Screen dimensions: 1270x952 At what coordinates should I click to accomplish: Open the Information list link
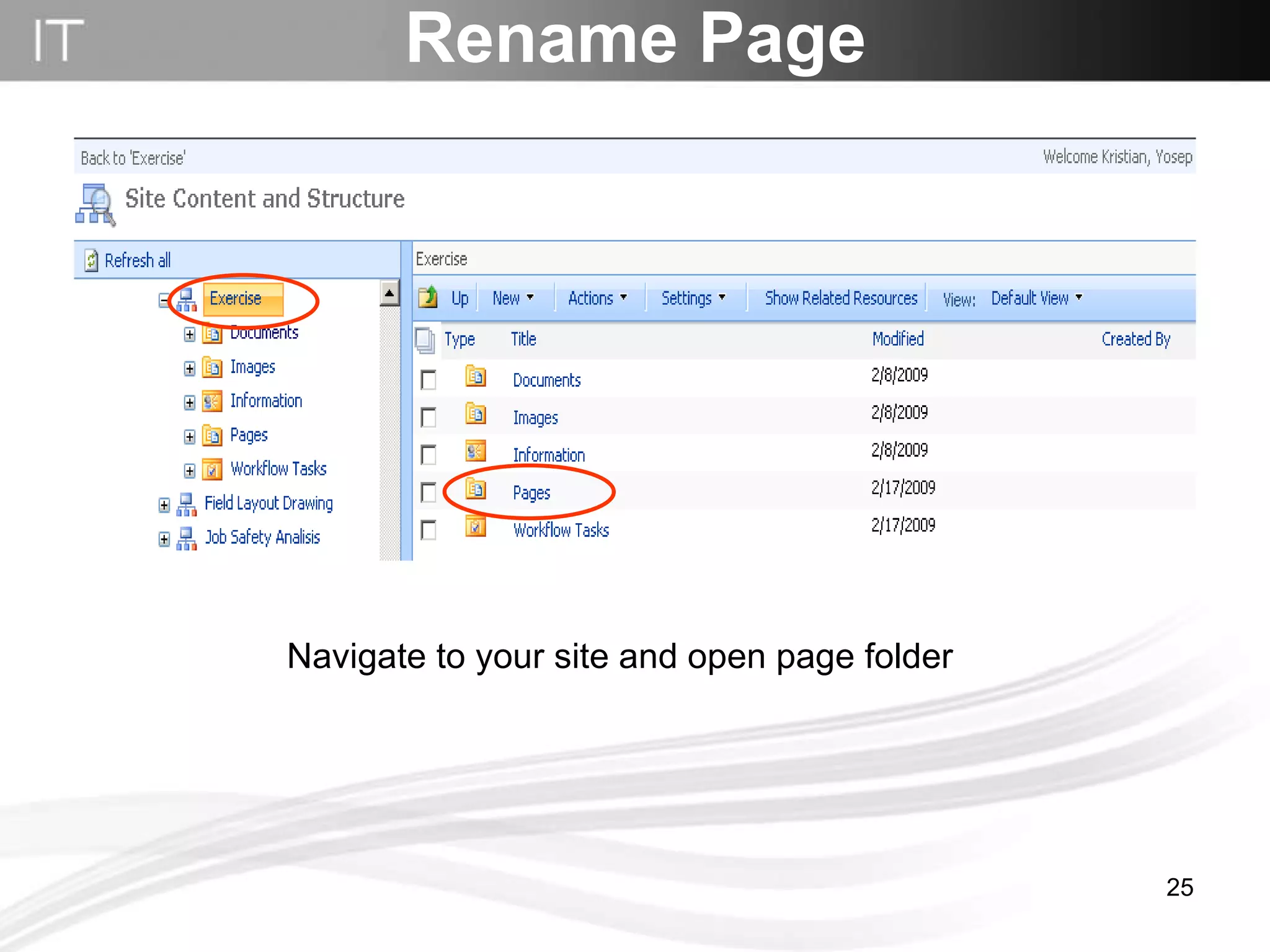tap(549, 455)
